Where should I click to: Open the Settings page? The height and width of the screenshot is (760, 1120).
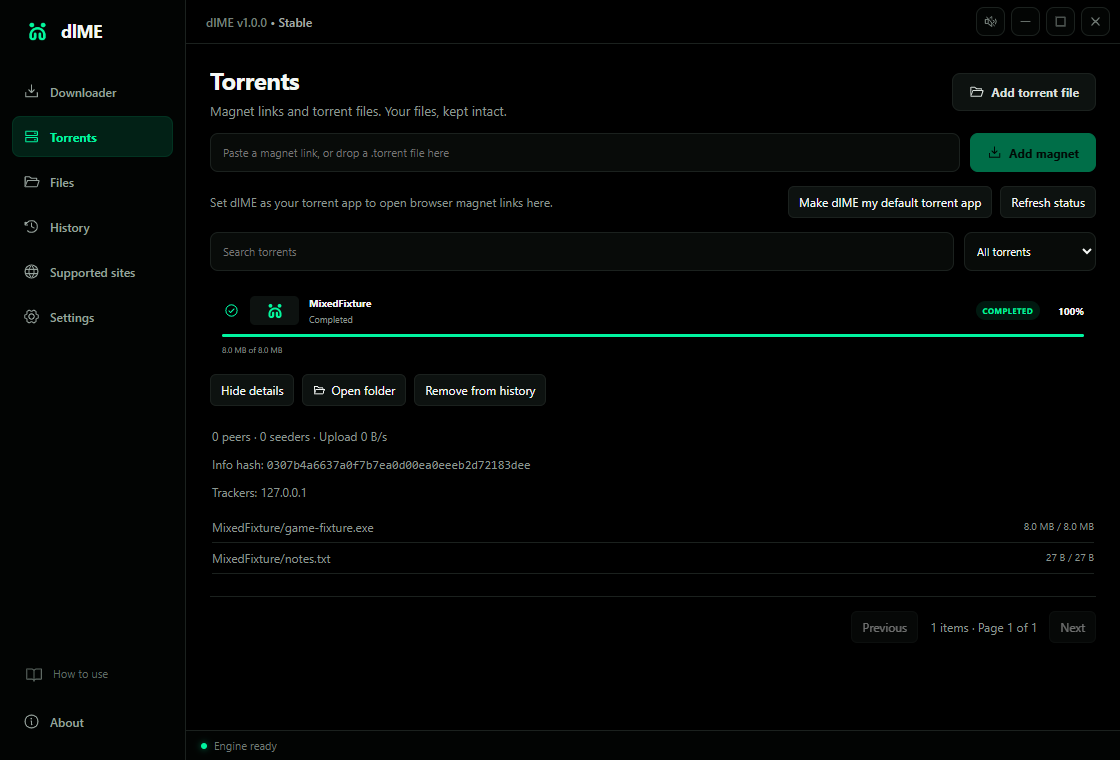click(x=92, y=317)
